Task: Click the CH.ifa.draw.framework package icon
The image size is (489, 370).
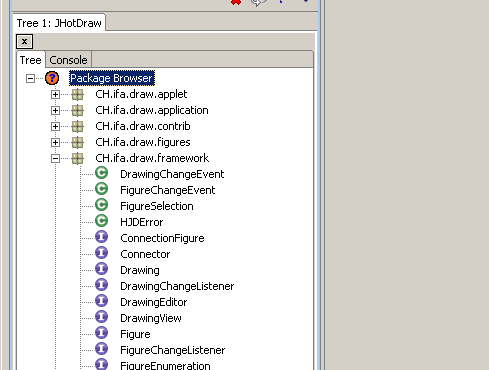Action: (x=77, y=158)
